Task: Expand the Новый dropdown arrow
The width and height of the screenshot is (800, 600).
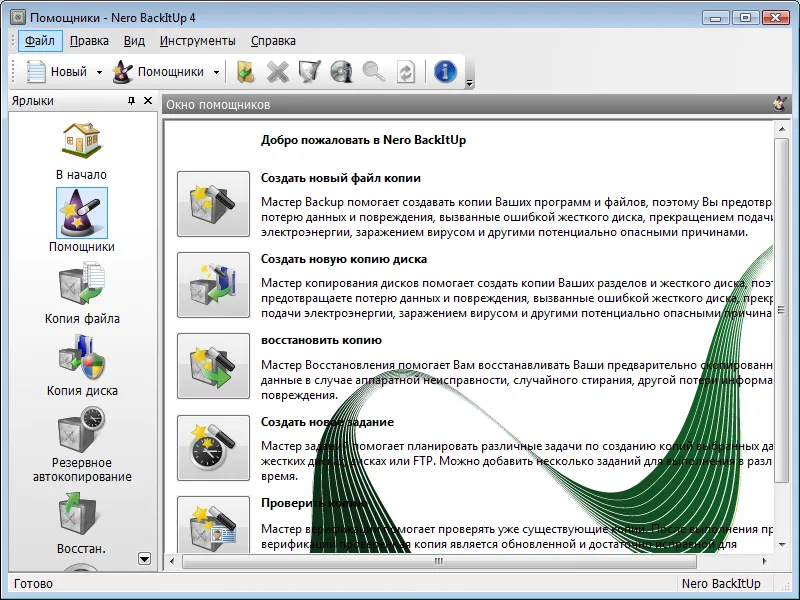Action: 99,72
